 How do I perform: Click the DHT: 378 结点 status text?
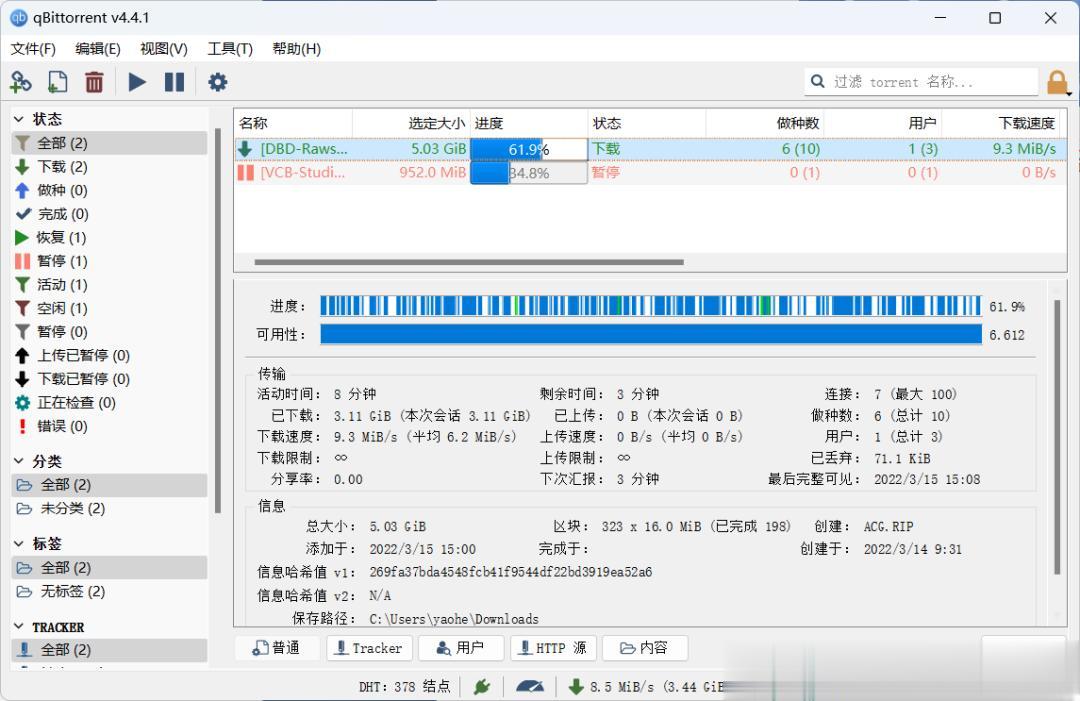404,687
